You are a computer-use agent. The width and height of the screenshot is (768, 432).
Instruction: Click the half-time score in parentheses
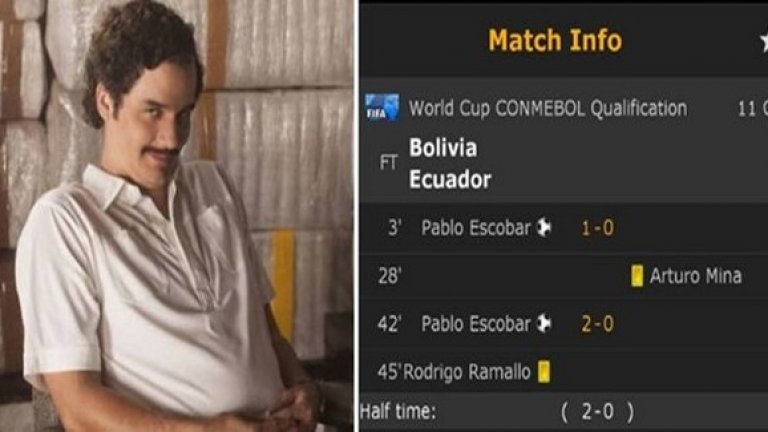click(x=597, y=411)
